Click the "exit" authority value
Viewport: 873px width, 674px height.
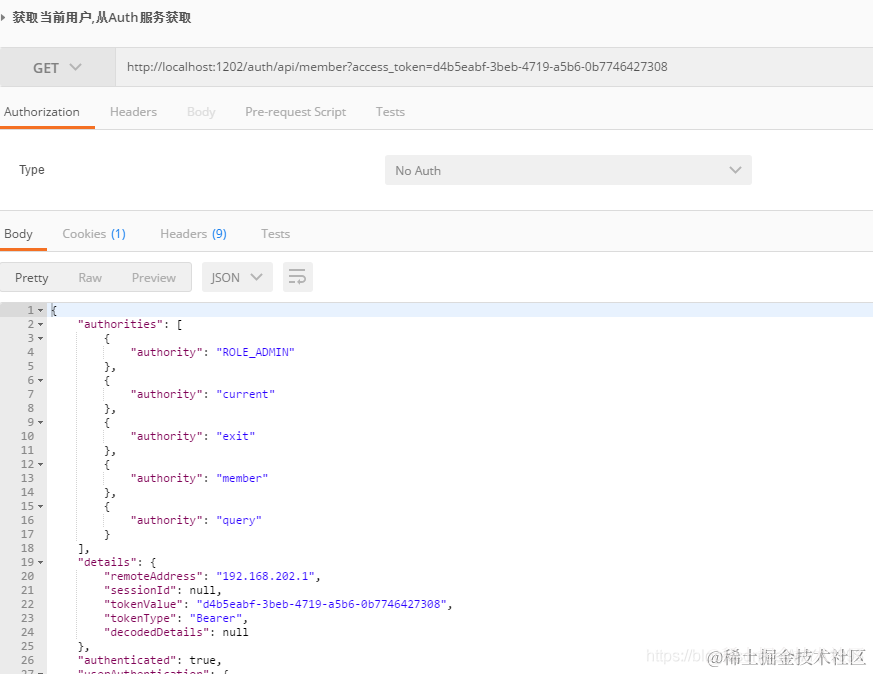(236, 436)
